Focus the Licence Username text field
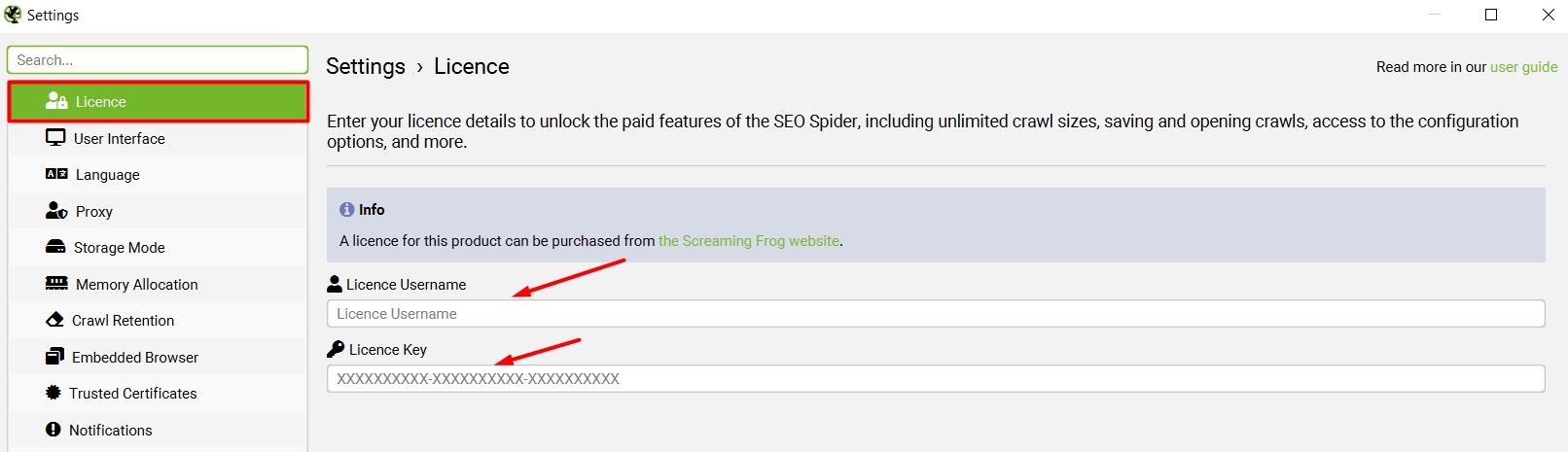The width and height of the screenshot is (1568, 452). 935,314
